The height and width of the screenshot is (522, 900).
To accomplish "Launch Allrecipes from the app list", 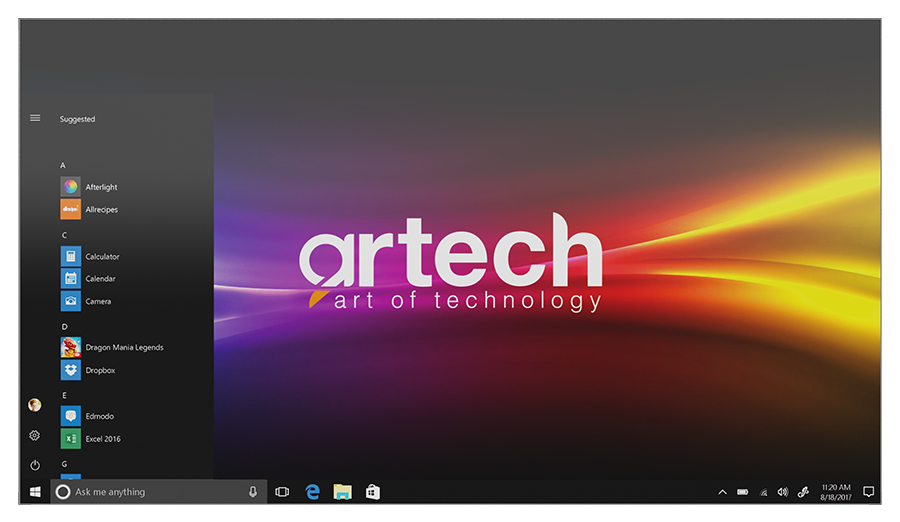I will (x=100, y=209).
